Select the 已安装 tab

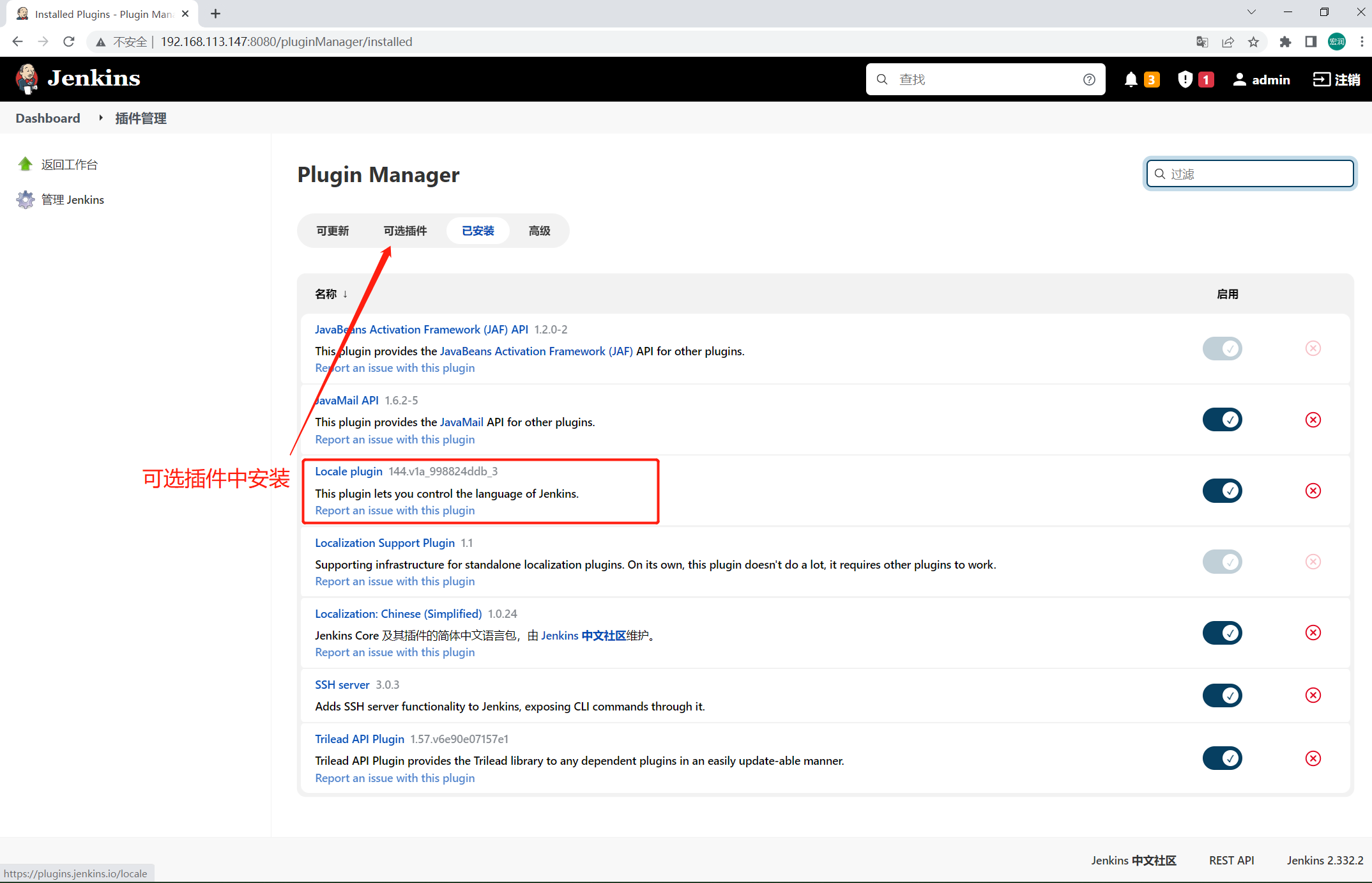pos(478,231)
